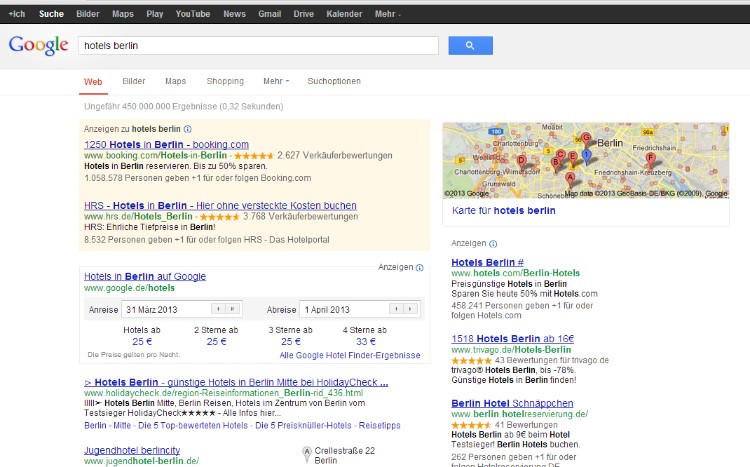Open Drive in the top bar

(304, 14)
